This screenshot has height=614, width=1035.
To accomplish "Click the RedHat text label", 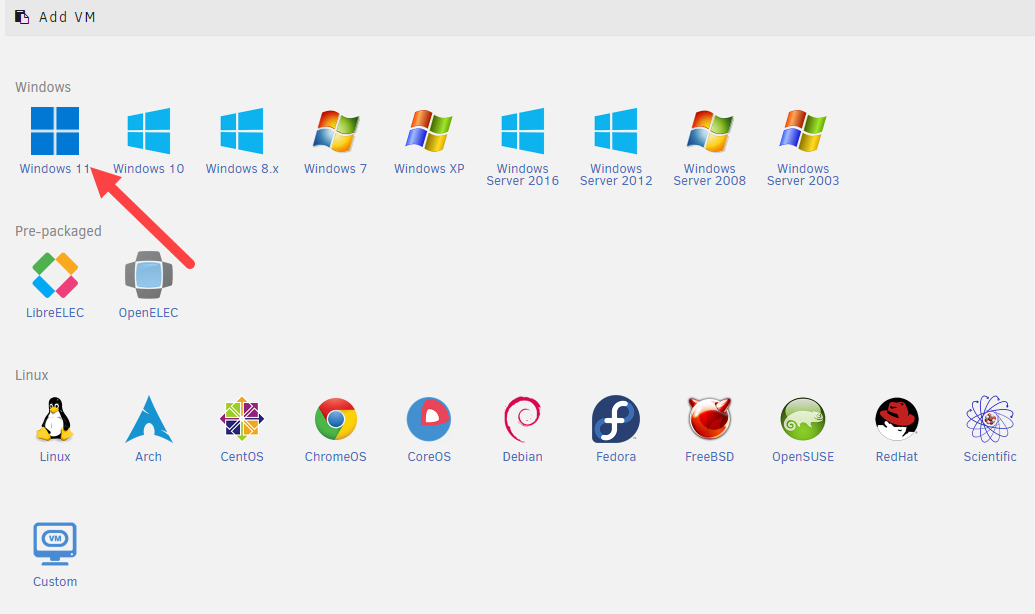I will pyautogui.click(x=896, y=457).
